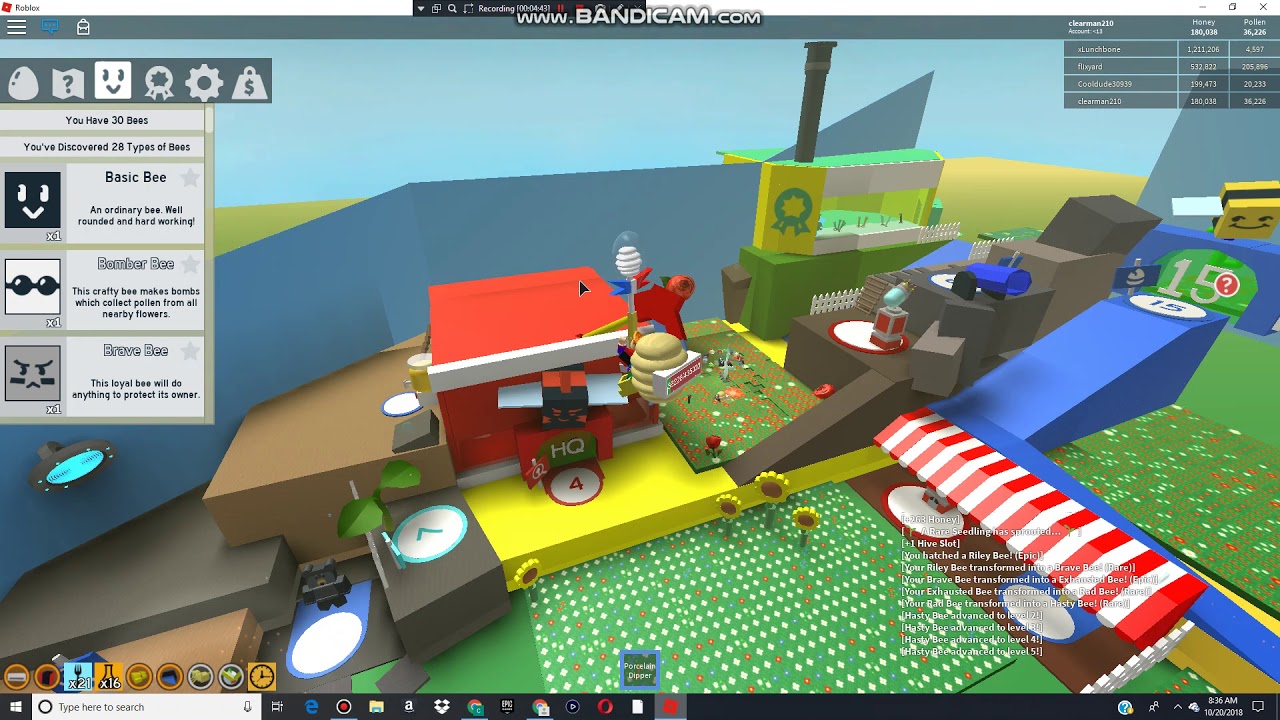The height and width of the screenshot is (720, 1280).
Task: Click 'You Have 30 Bees' text
Action: [107, 120]
